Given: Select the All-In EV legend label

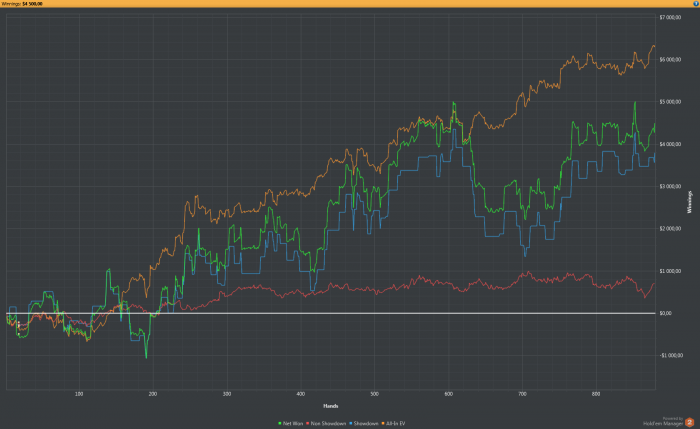Looking at the screenshot, I should point(396,423).
